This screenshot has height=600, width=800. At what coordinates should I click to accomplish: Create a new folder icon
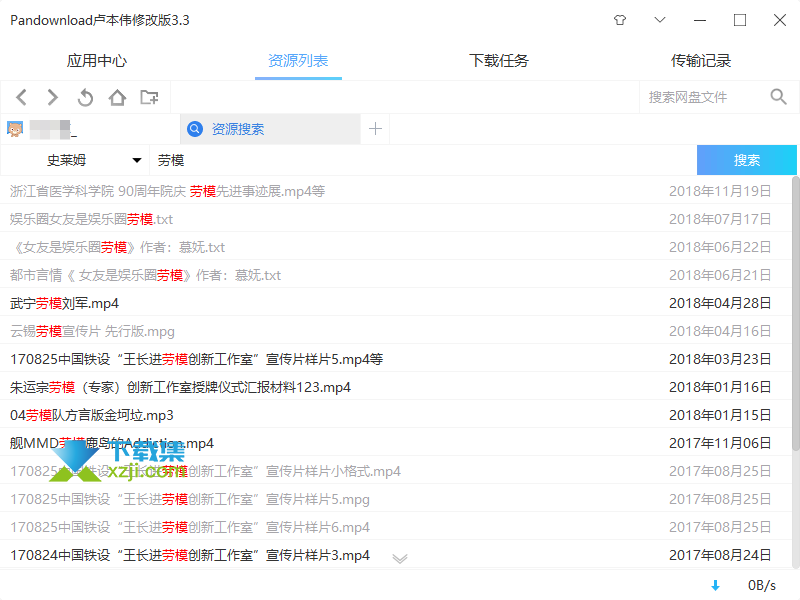point(149,97)
